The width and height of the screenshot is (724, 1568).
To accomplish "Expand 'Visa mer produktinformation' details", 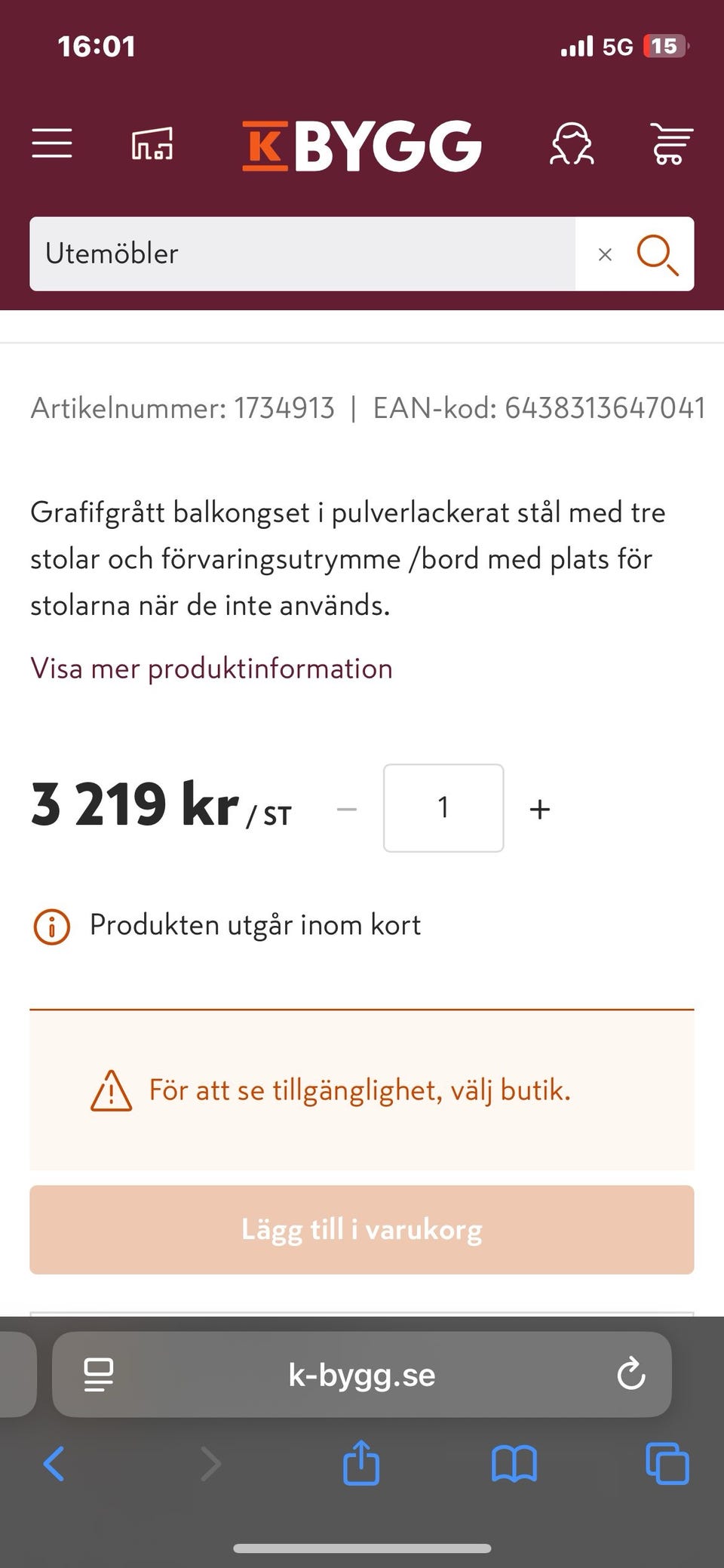I will click(x=210, y=668).
